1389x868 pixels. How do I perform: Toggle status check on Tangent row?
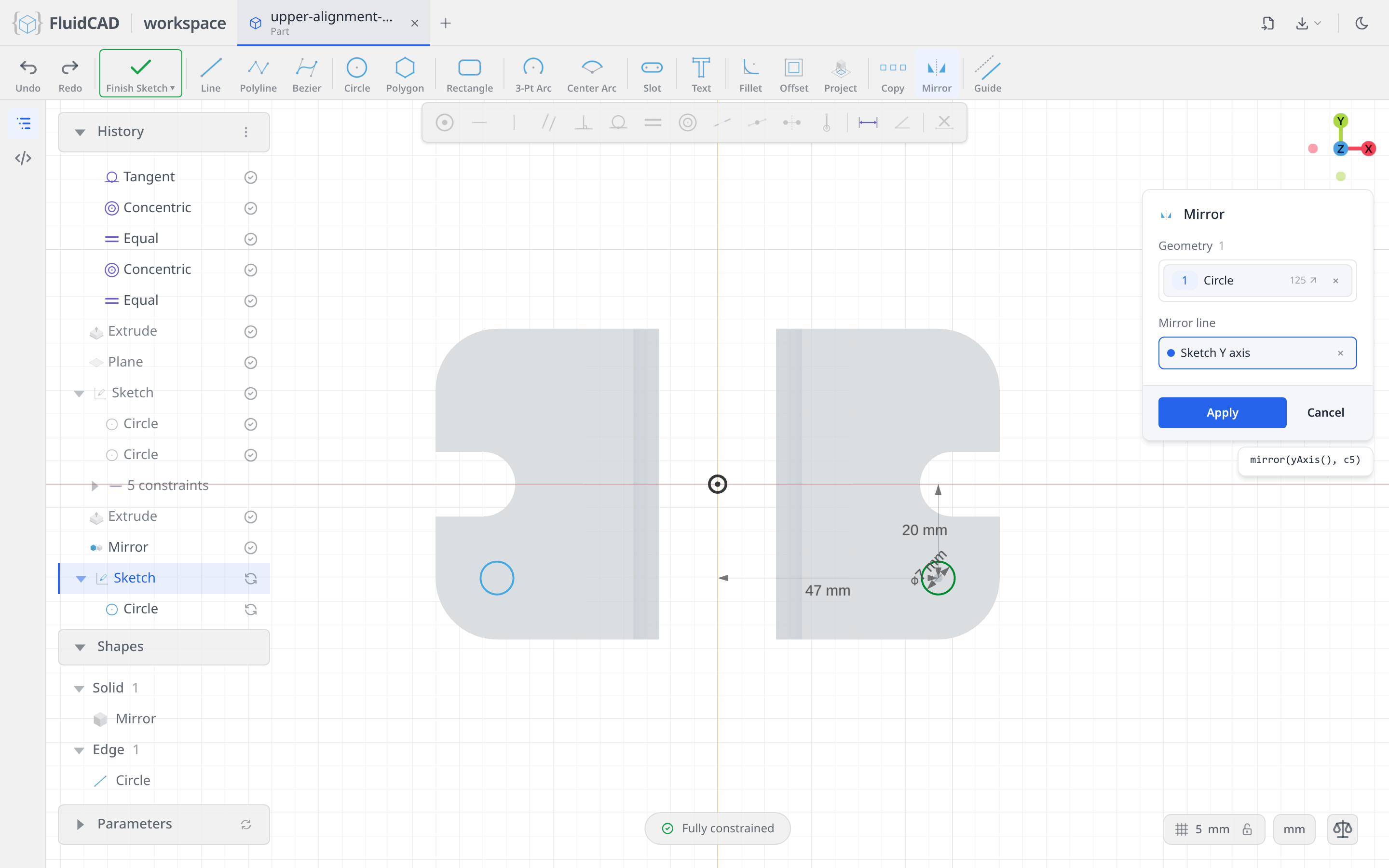point(250,177)
